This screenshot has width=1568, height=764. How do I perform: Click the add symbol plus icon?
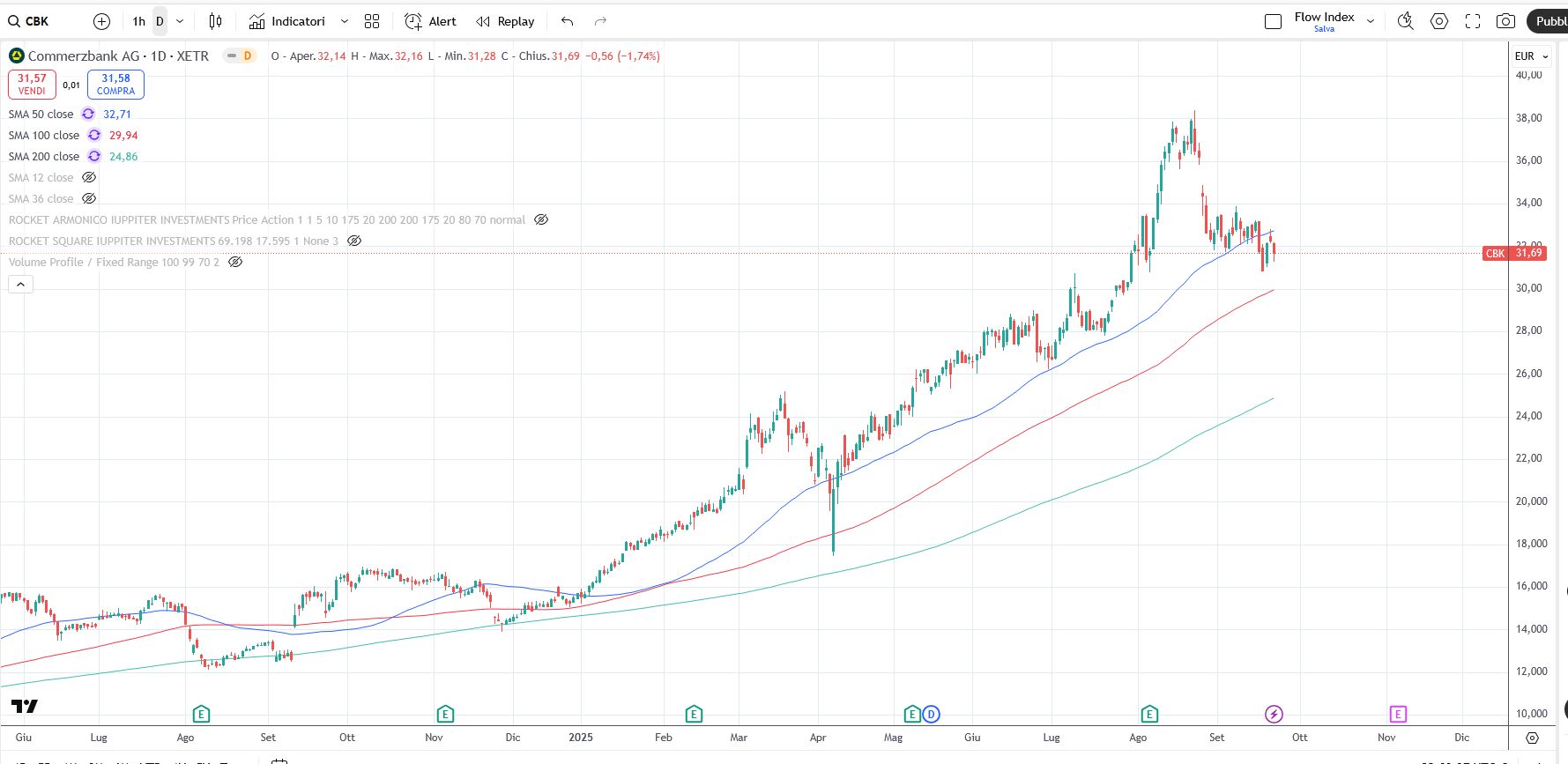pyautogui.click(x=101, y=21)
